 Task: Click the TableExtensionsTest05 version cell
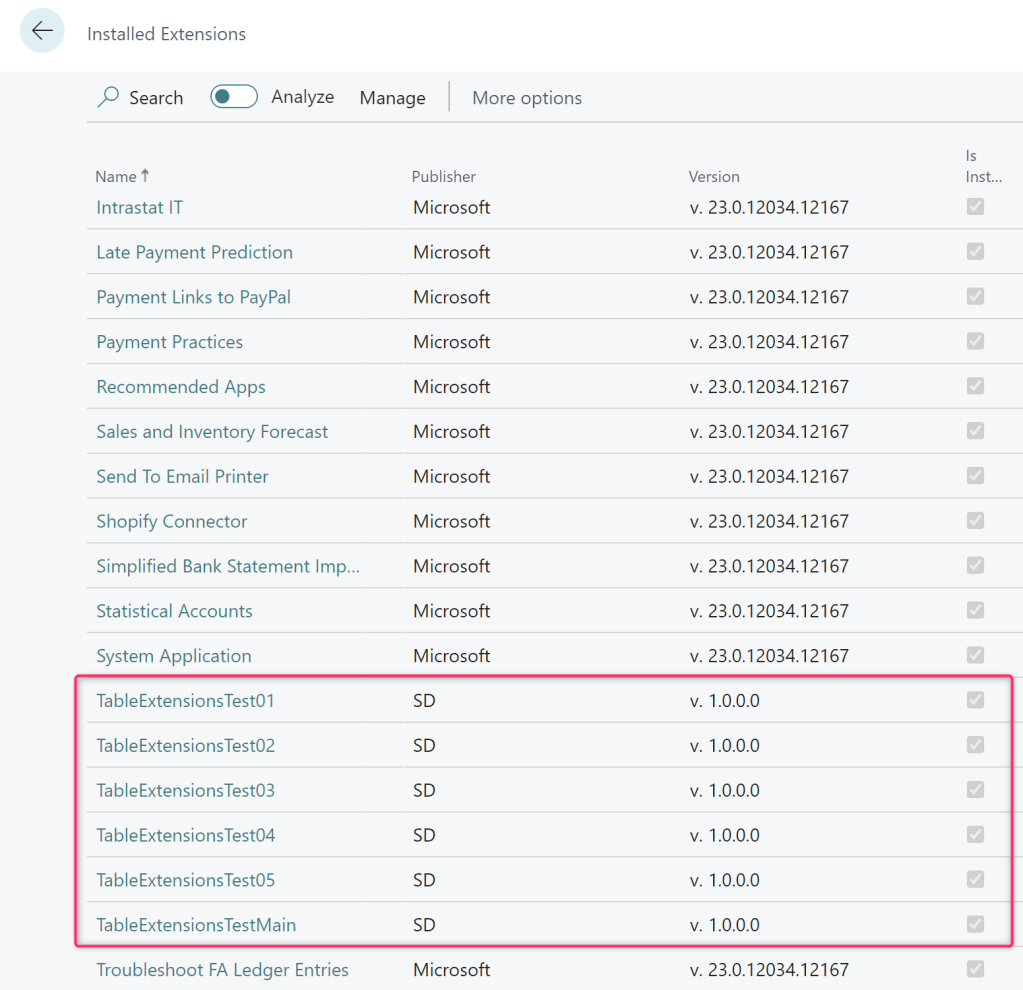(x=724, y=880)
